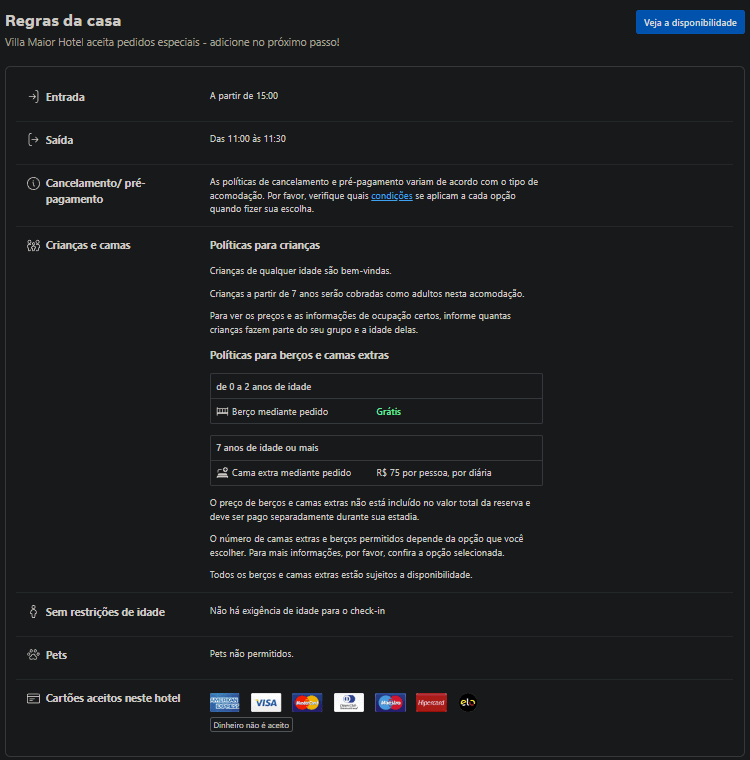Click the person icon beside Sem restrições de idade
The height and width of the screenshot is (760, 750).
[33, 612]
